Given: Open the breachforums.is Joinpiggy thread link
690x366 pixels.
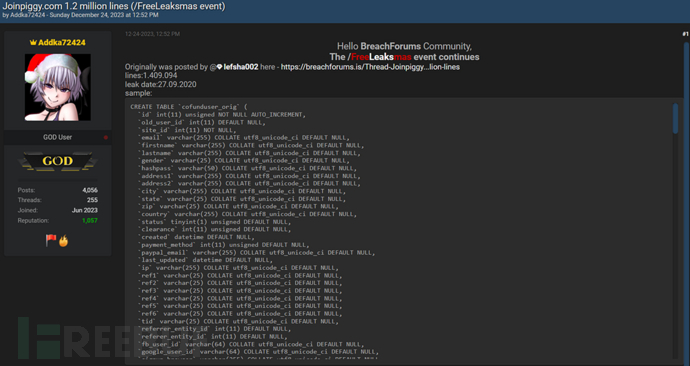Looking at the screenshot, I should [x=370, y=67].
